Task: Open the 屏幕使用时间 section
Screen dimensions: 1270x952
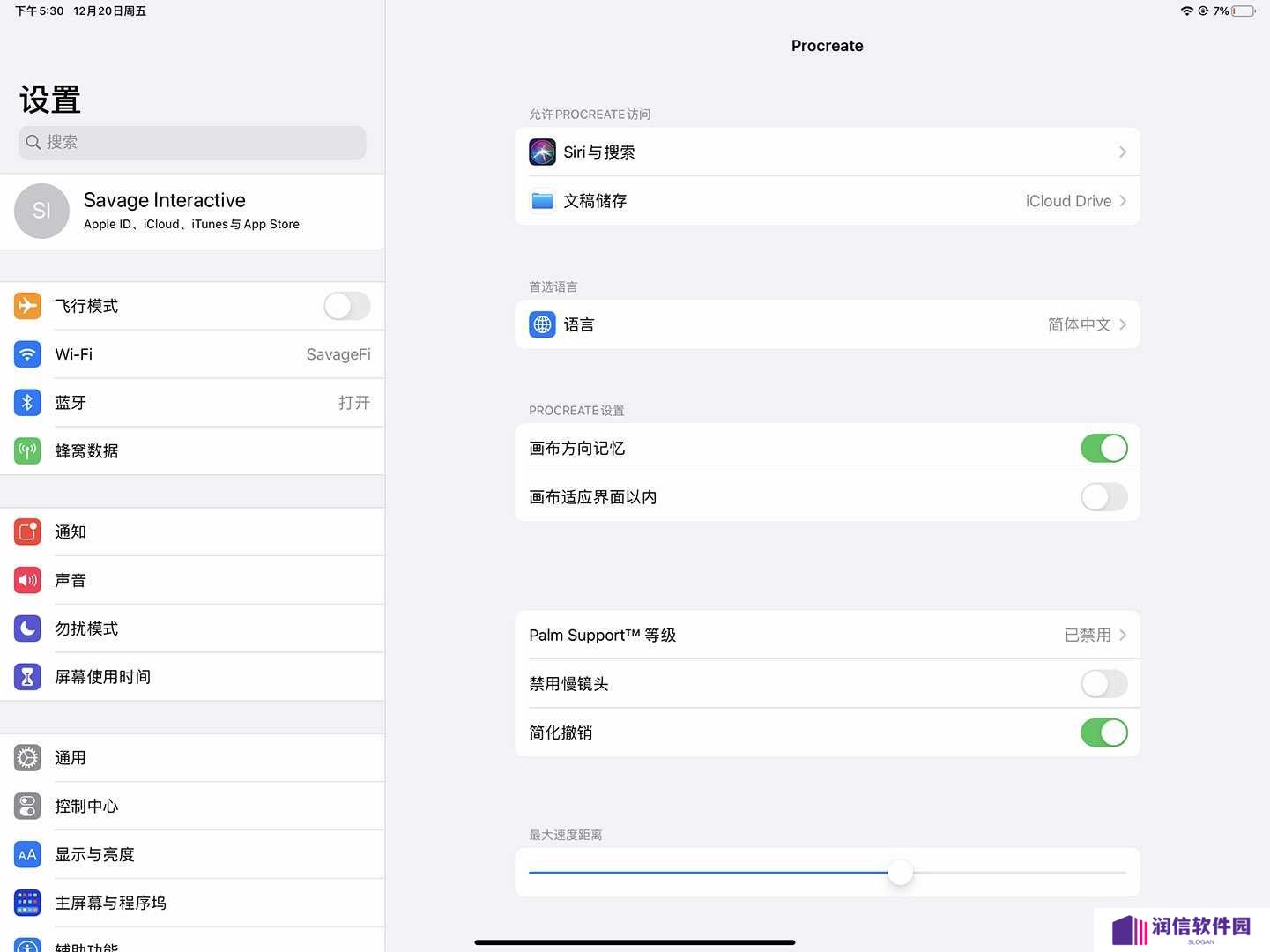Action: coord(192,677)
